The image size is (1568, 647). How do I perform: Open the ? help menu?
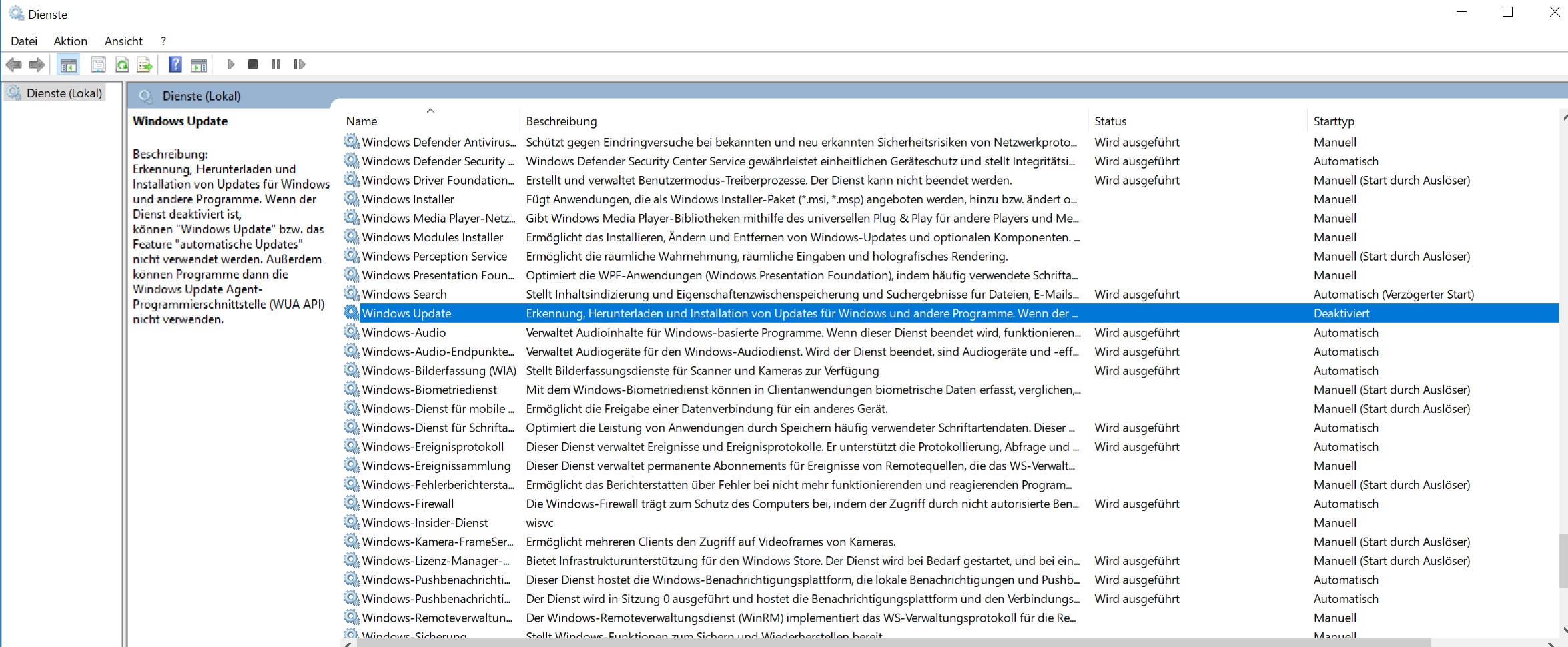tap(163, 41)
